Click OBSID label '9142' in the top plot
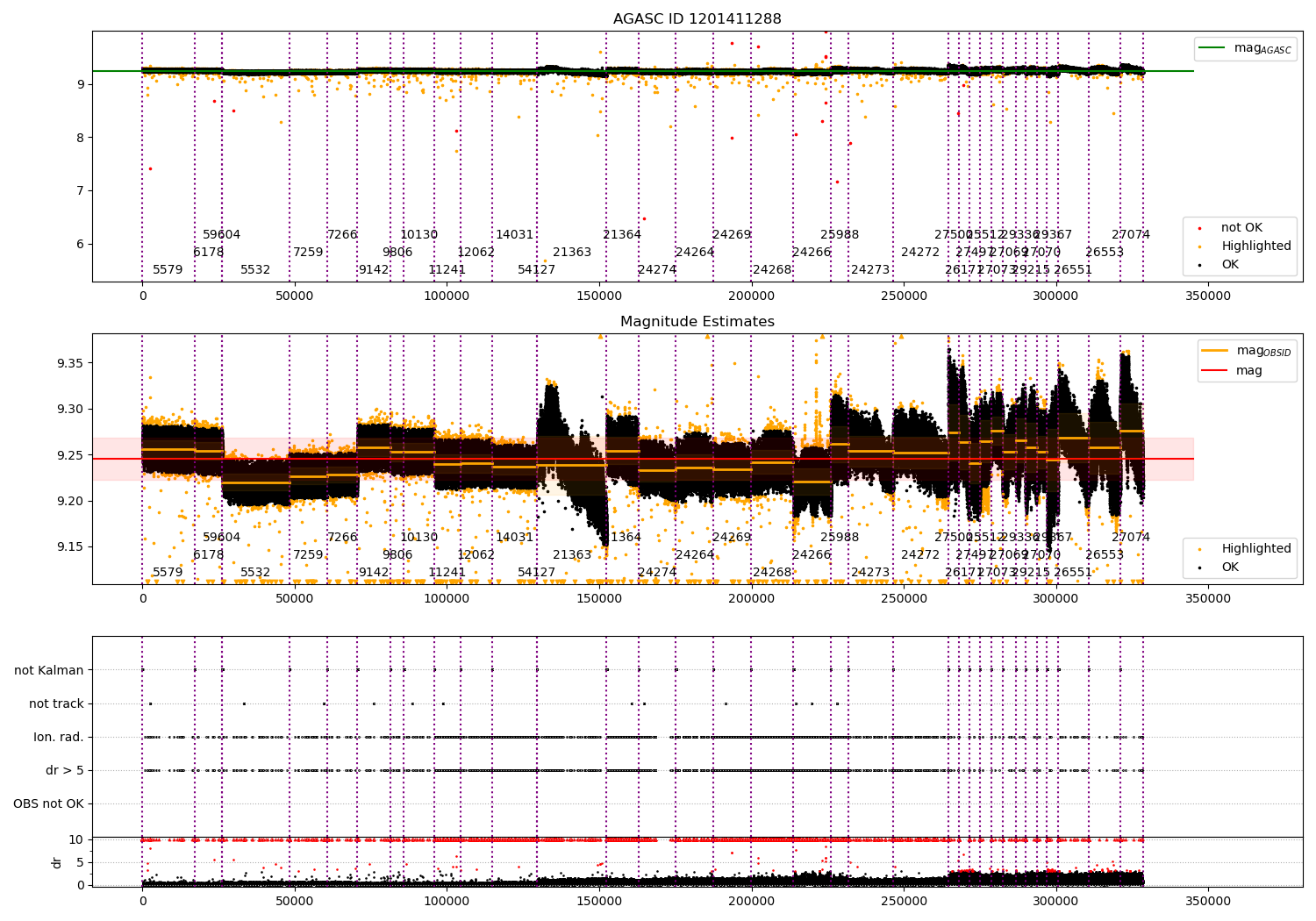 (374, 270)
